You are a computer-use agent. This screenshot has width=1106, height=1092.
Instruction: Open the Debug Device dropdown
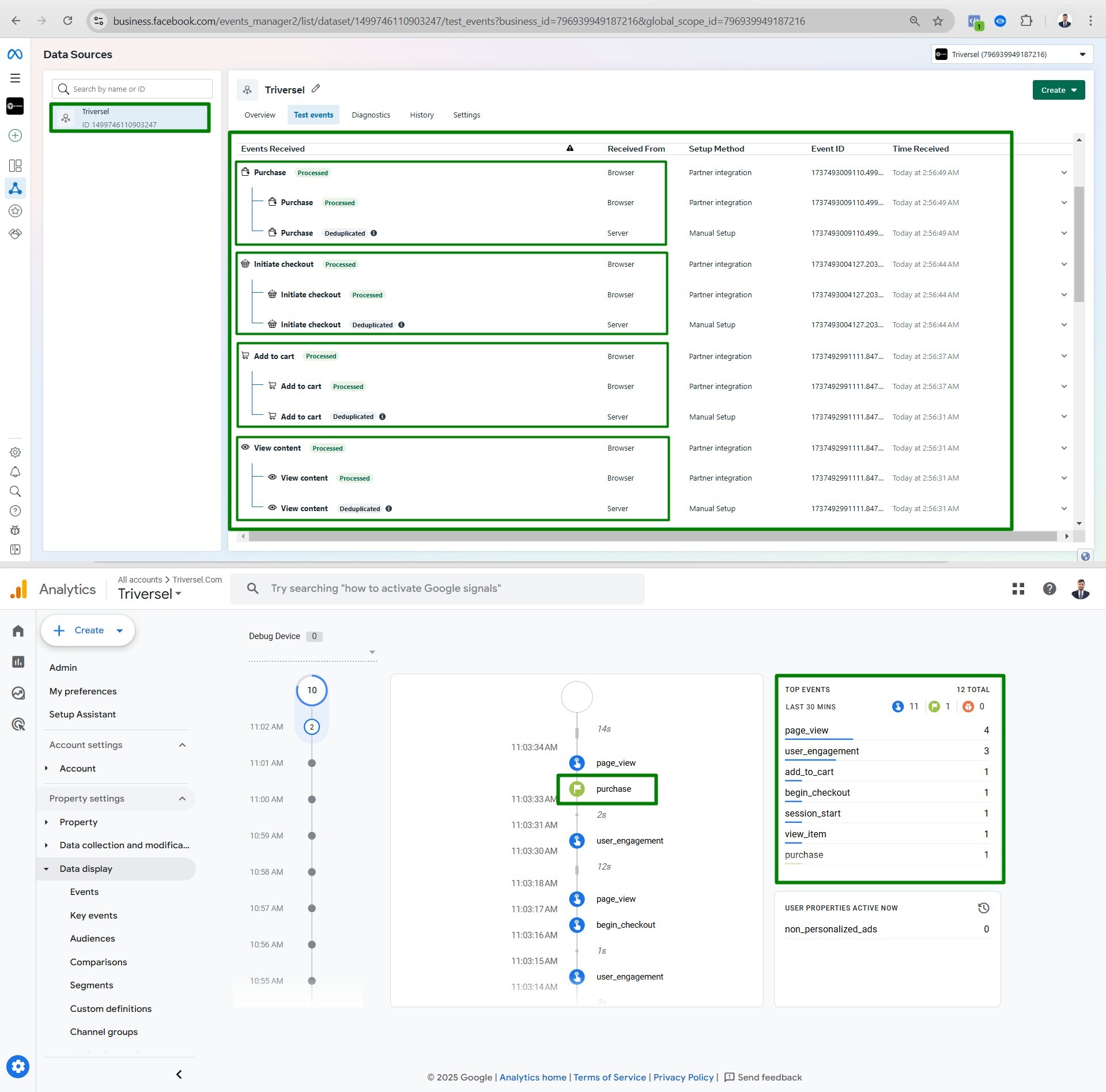[372, 652]
